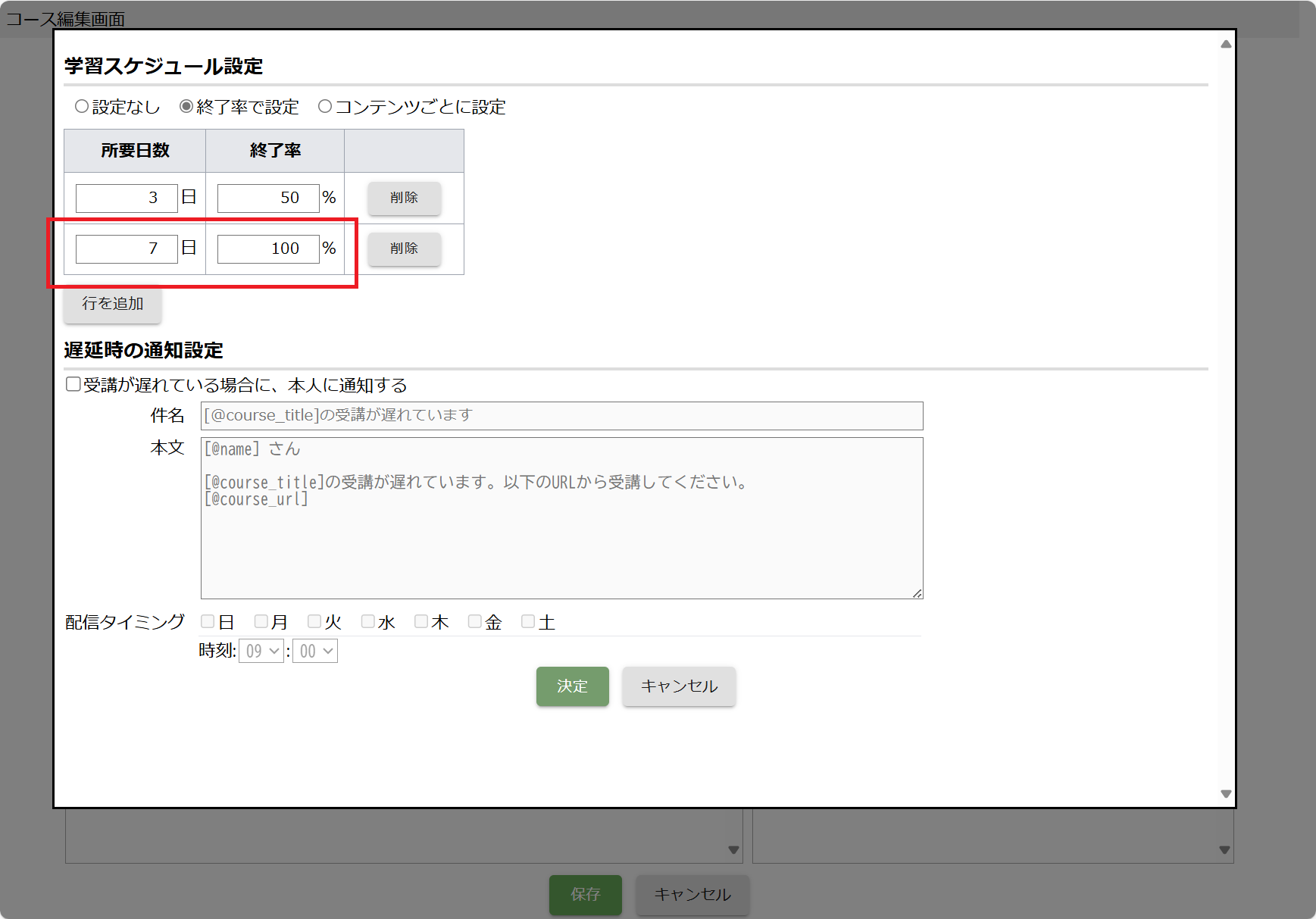Click the 本文 textarea resize handle
Viewport: 1316px width, 919px height.
[x=917, y=593]
